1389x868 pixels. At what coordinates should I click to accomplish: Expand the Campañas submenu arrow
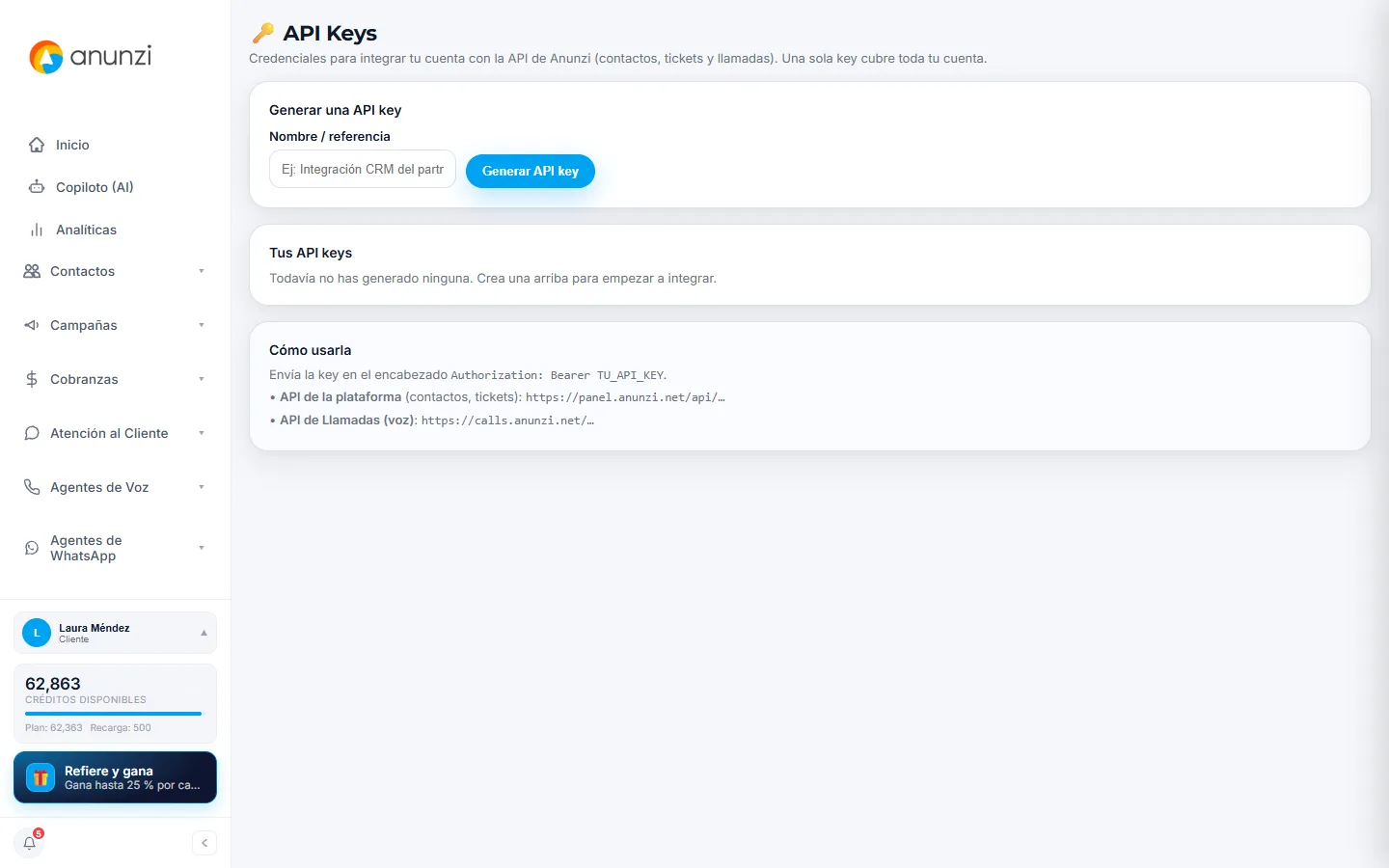point(202,325)
